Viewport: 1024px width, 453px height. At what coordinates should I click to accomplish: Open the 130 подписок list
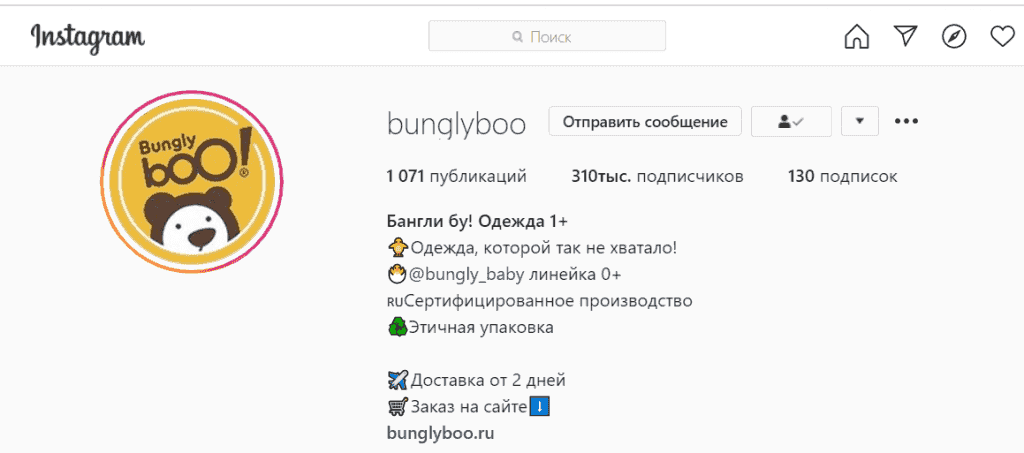[842, 176]
